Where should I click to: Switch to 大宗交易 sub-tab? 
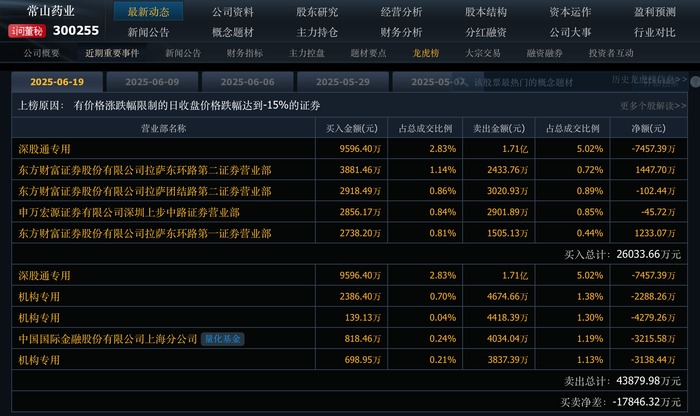483,53
